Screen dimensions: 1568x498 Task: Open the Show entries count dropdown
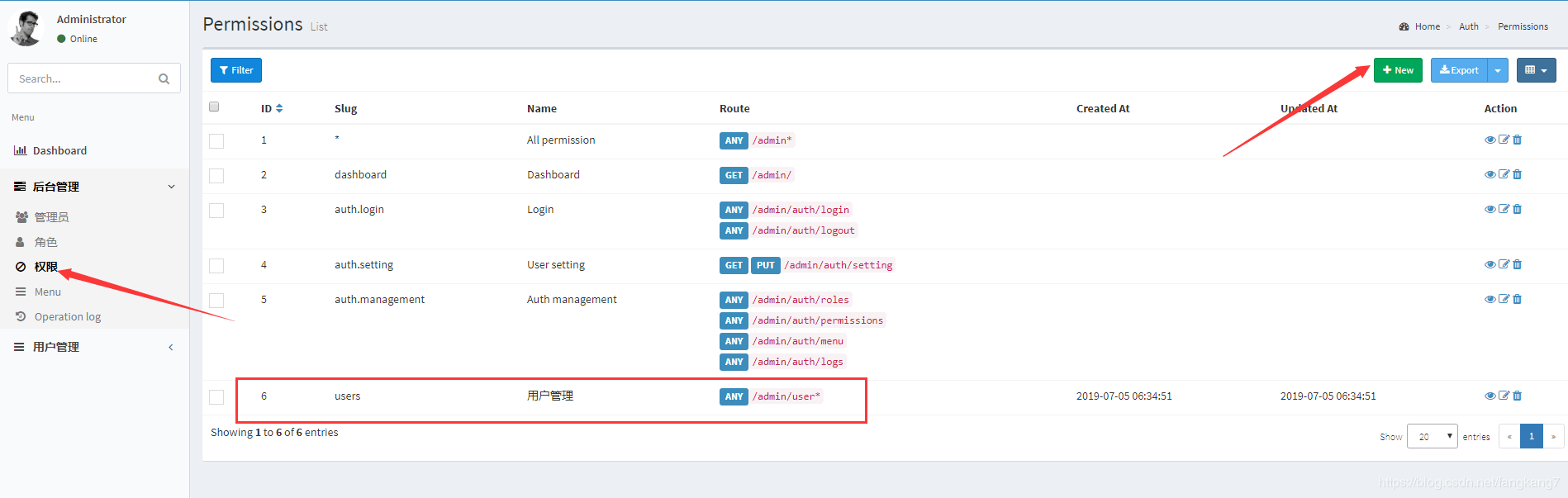pos(1433,436)
